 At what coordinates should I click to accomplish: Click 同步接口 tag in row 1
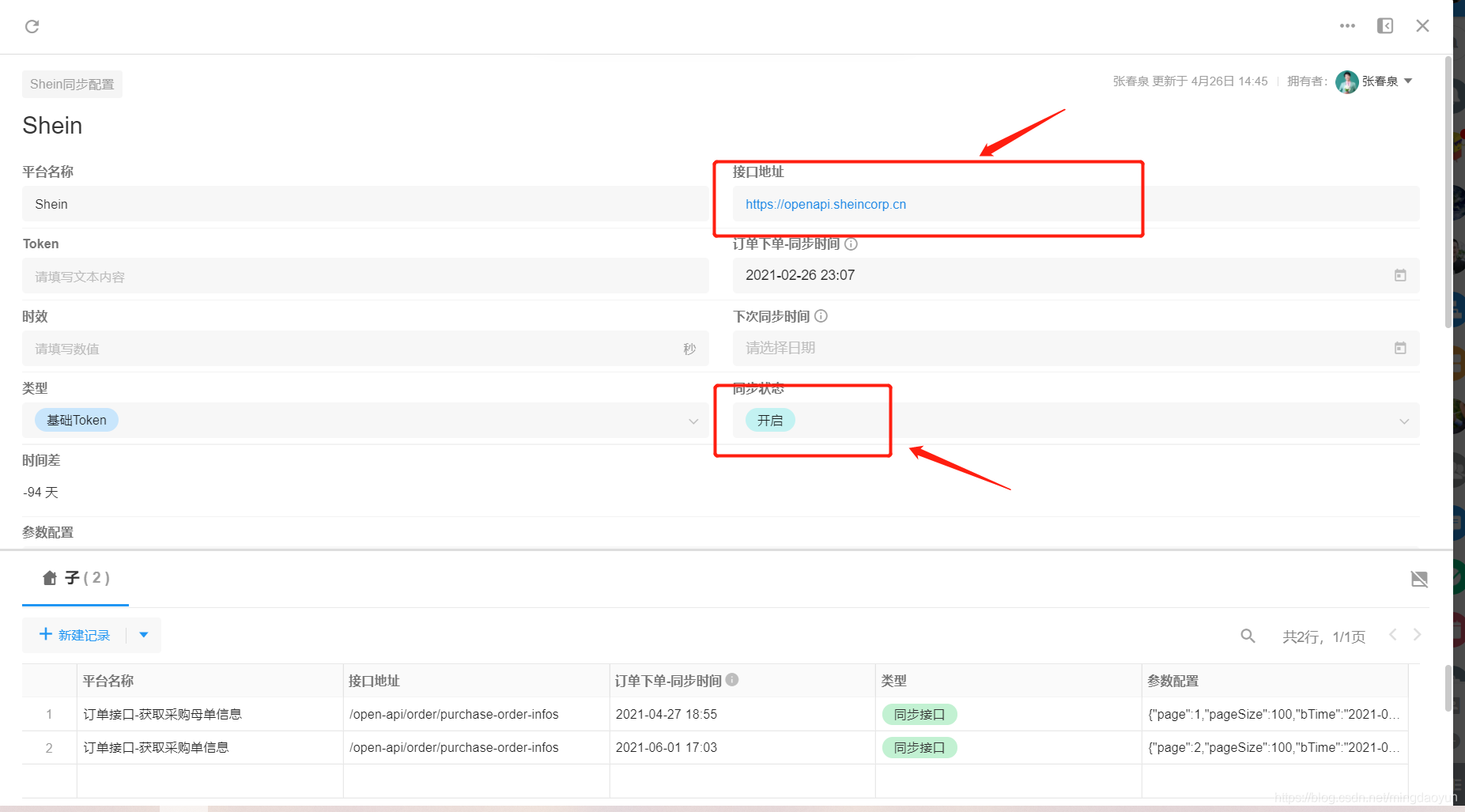click(919, 714)
